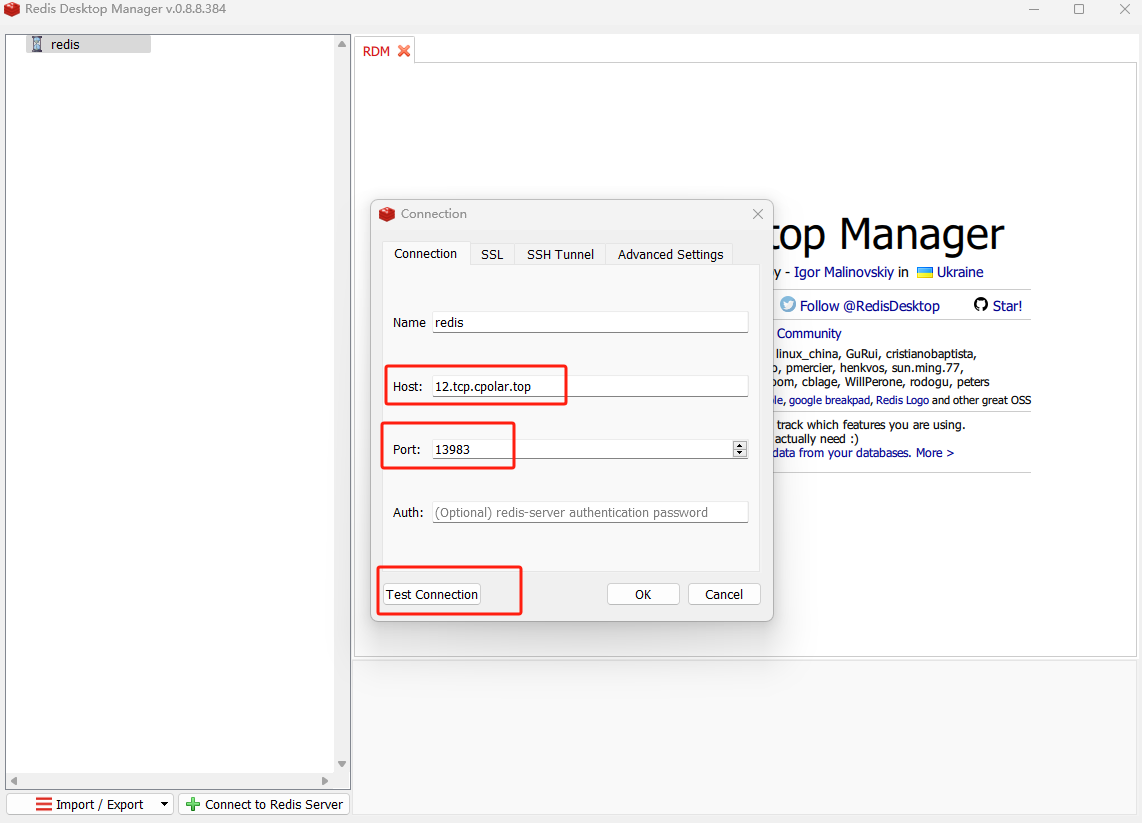This screenshot has height=823, width=1142.
Task: Open the SSH Tunnel tab
Action: (560, 254)
